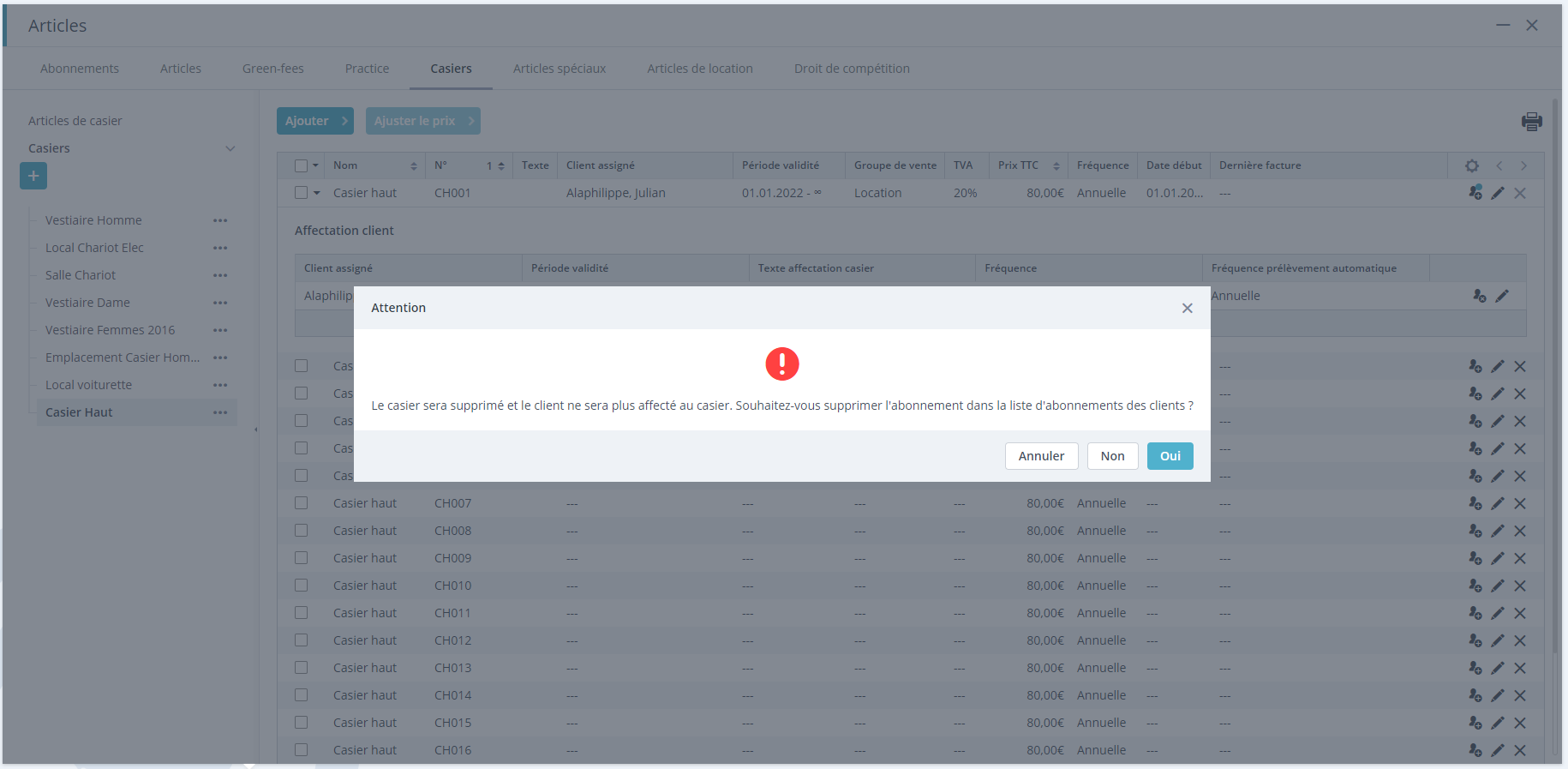The width and height of the screenshot is (1568, 769).
Task: Tick the checkbox for CH014
Action: click(x=301, y=695)
